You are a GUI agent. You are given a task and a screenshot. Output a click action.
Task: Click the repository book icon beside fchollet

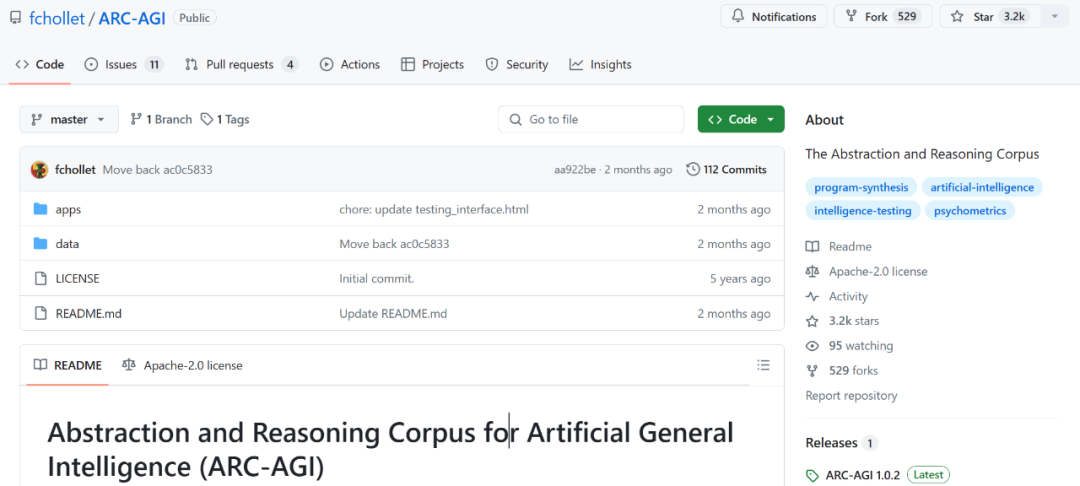13,18
